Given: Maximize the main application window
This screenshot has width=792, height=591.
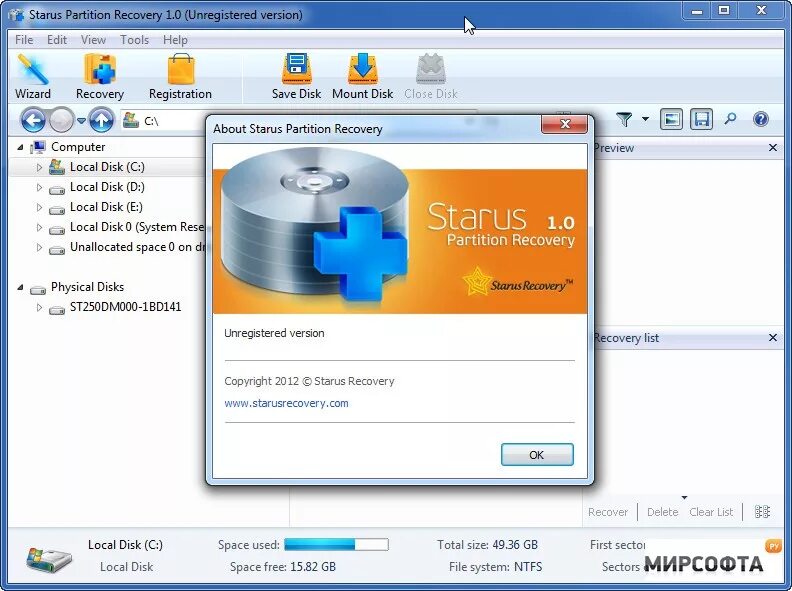Looking at the screenshot, I should pyautogui.click(x=724, y=10).
